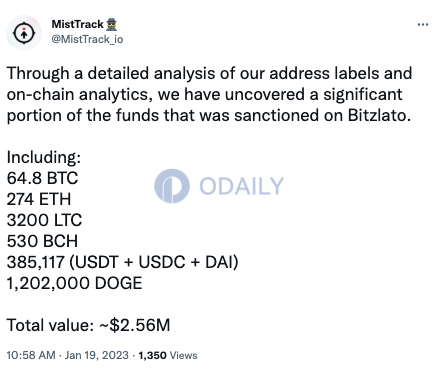Click the 385,117 (USDT + USDC + DAI) line
The height and width of the screenshot is (373, 439).
click(123, 262)
